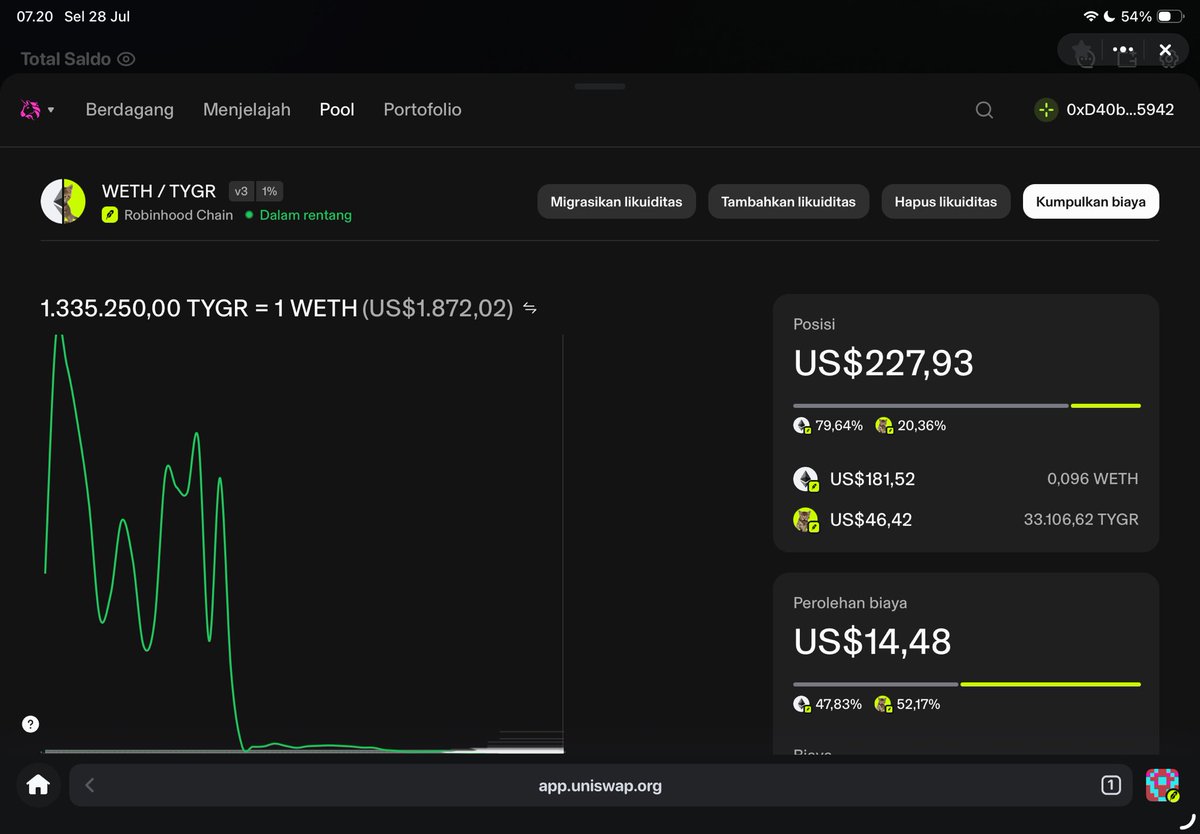Screen dimensions: 1200x834
Task: Click the US$227,93 position value
Action: 884,362
